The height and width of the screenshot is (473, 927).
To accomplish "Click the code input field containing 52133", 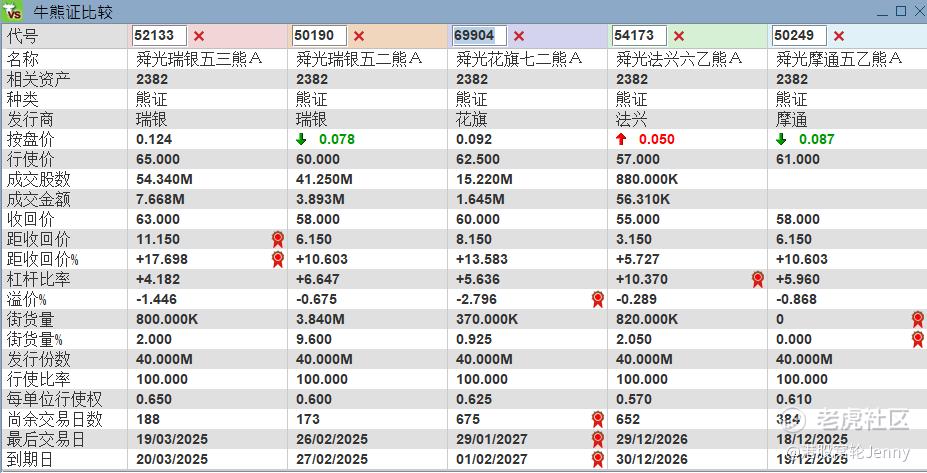I will click(159, 35).
